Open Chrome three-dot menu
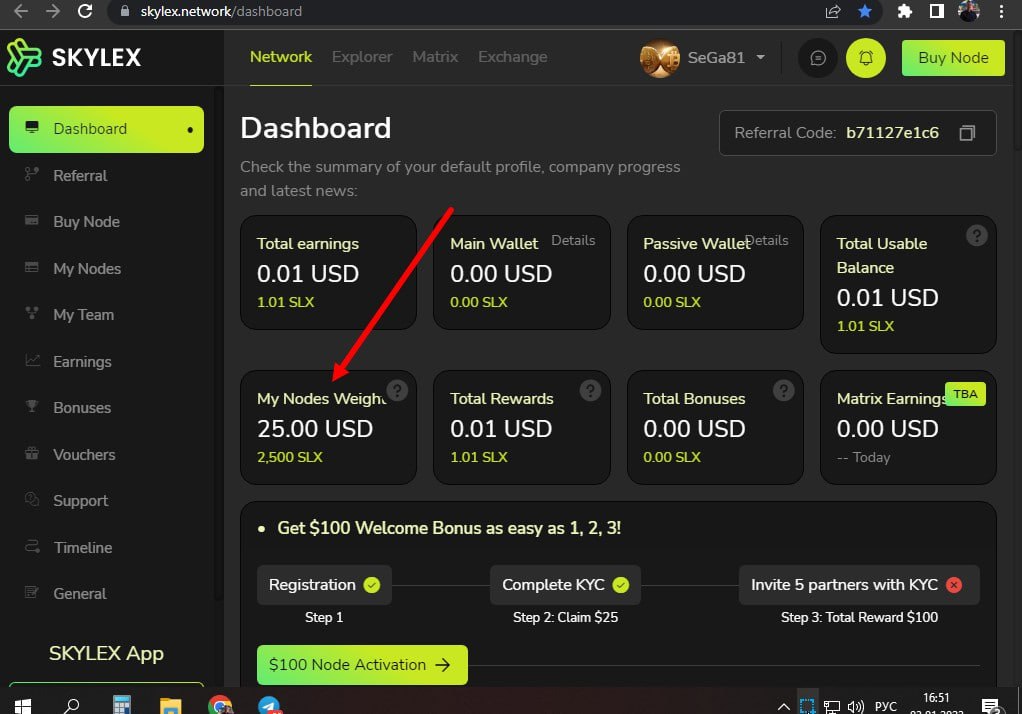Screen dimensions: 1022x714 1002,12
